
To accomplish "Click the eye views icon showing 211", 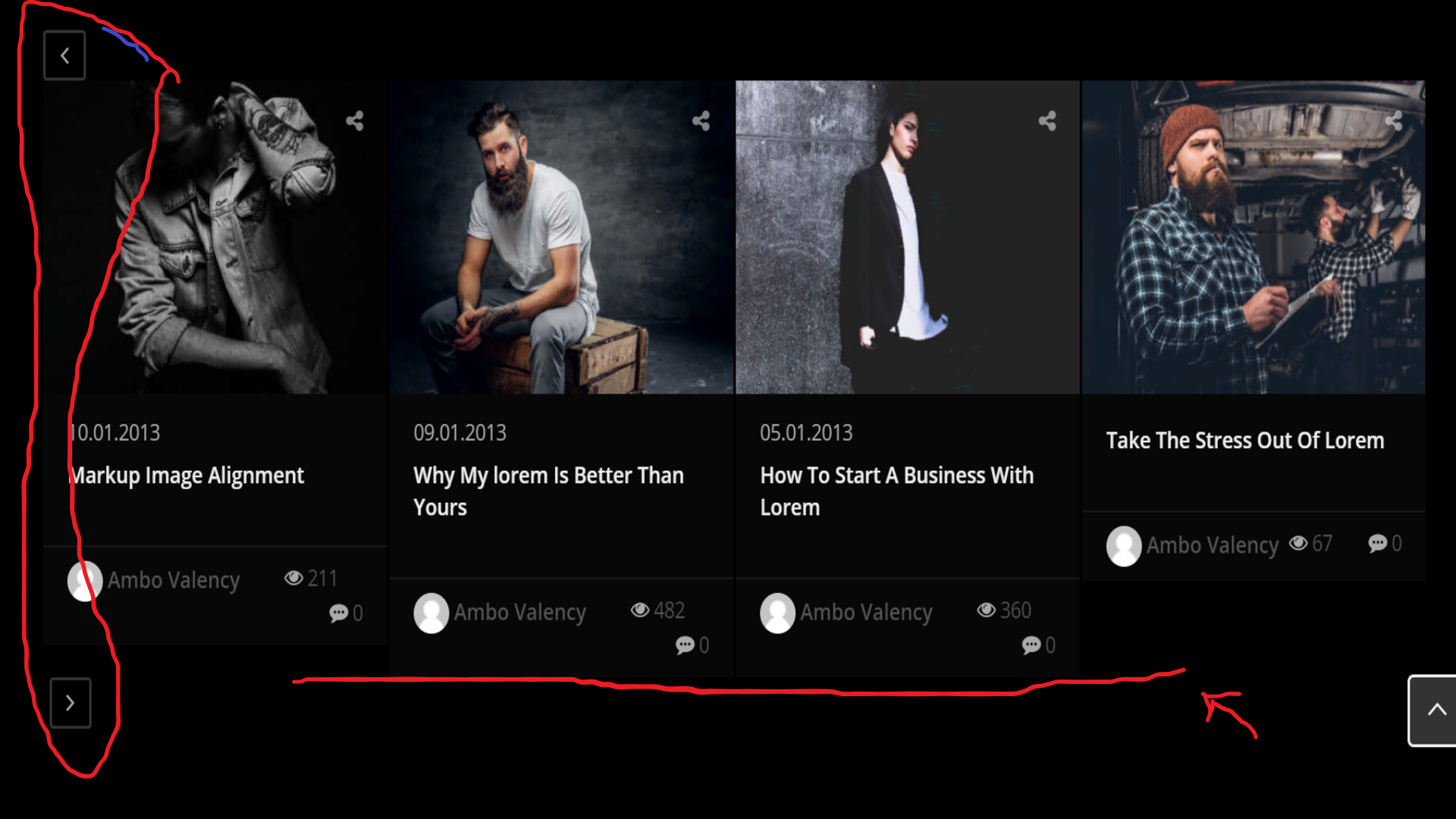I will (x=293, y=579).
